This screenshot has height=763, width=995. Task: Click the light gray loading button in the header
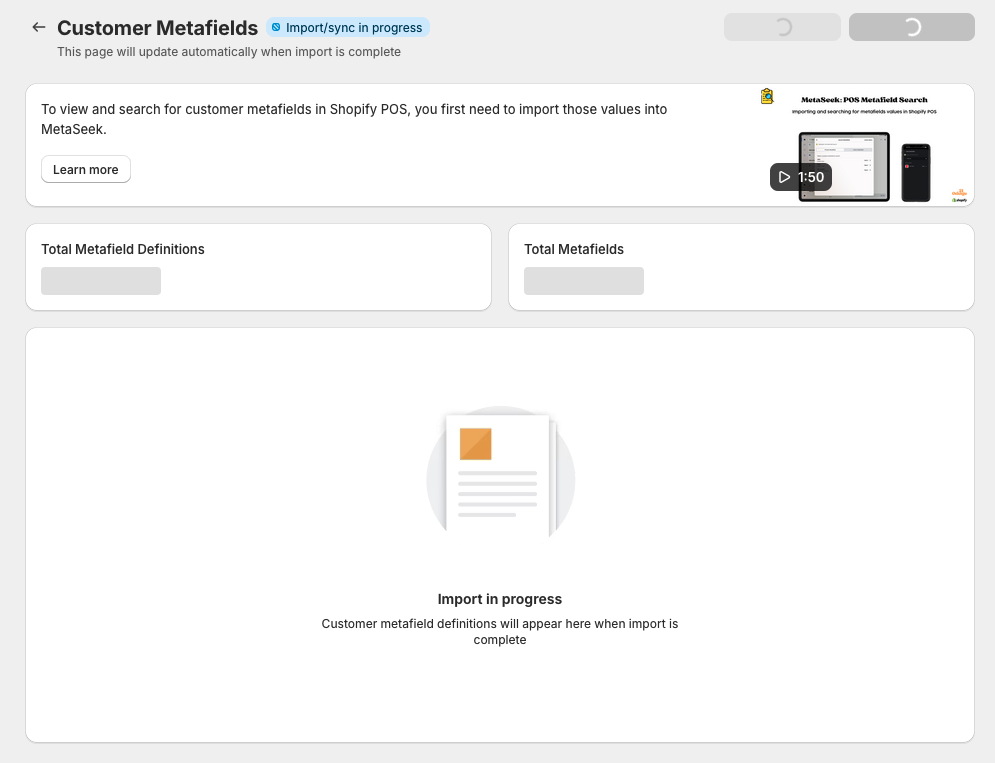[x=782, y=27]
